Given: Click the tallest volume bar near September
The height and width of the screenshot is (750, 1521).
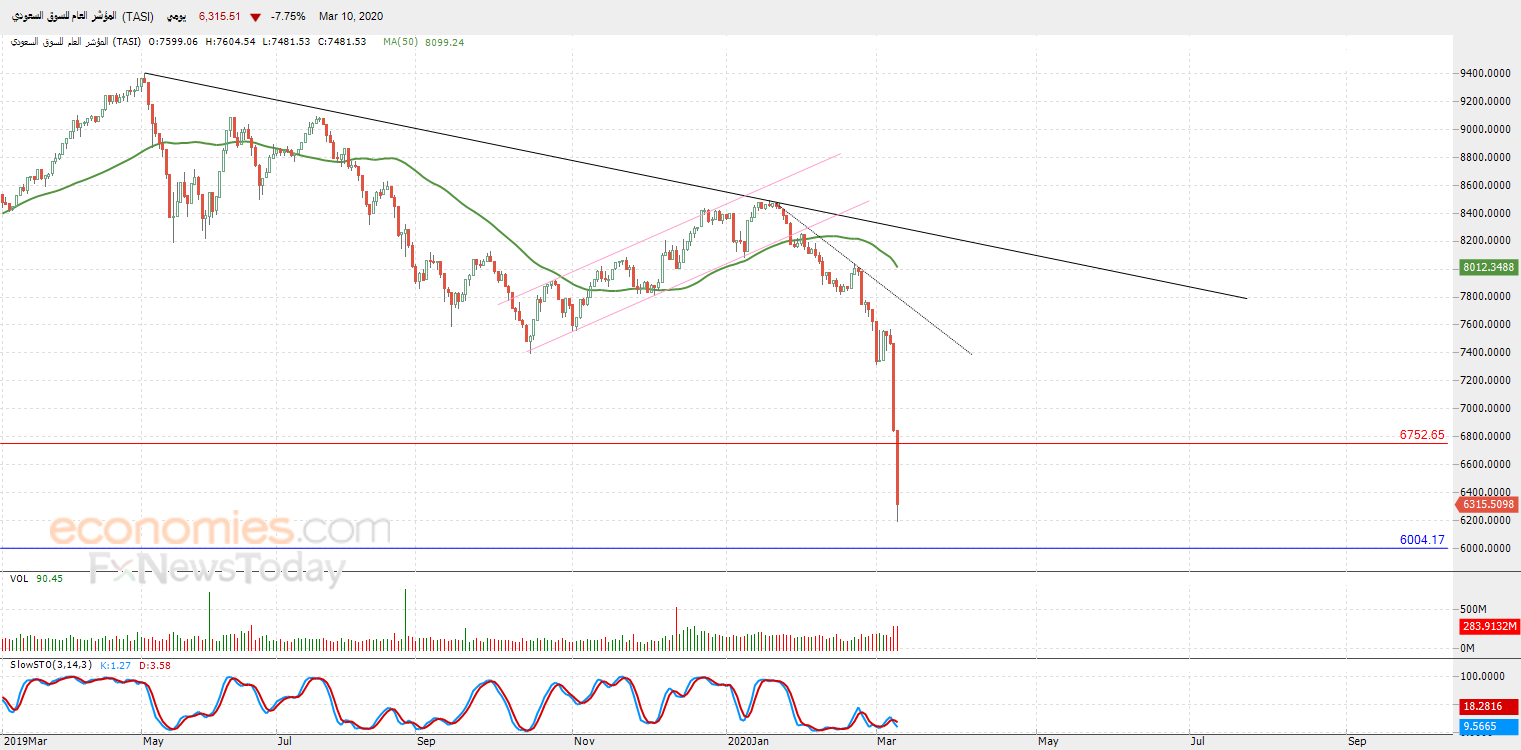Looking at the screenshot, I should [x=405, y=620].
